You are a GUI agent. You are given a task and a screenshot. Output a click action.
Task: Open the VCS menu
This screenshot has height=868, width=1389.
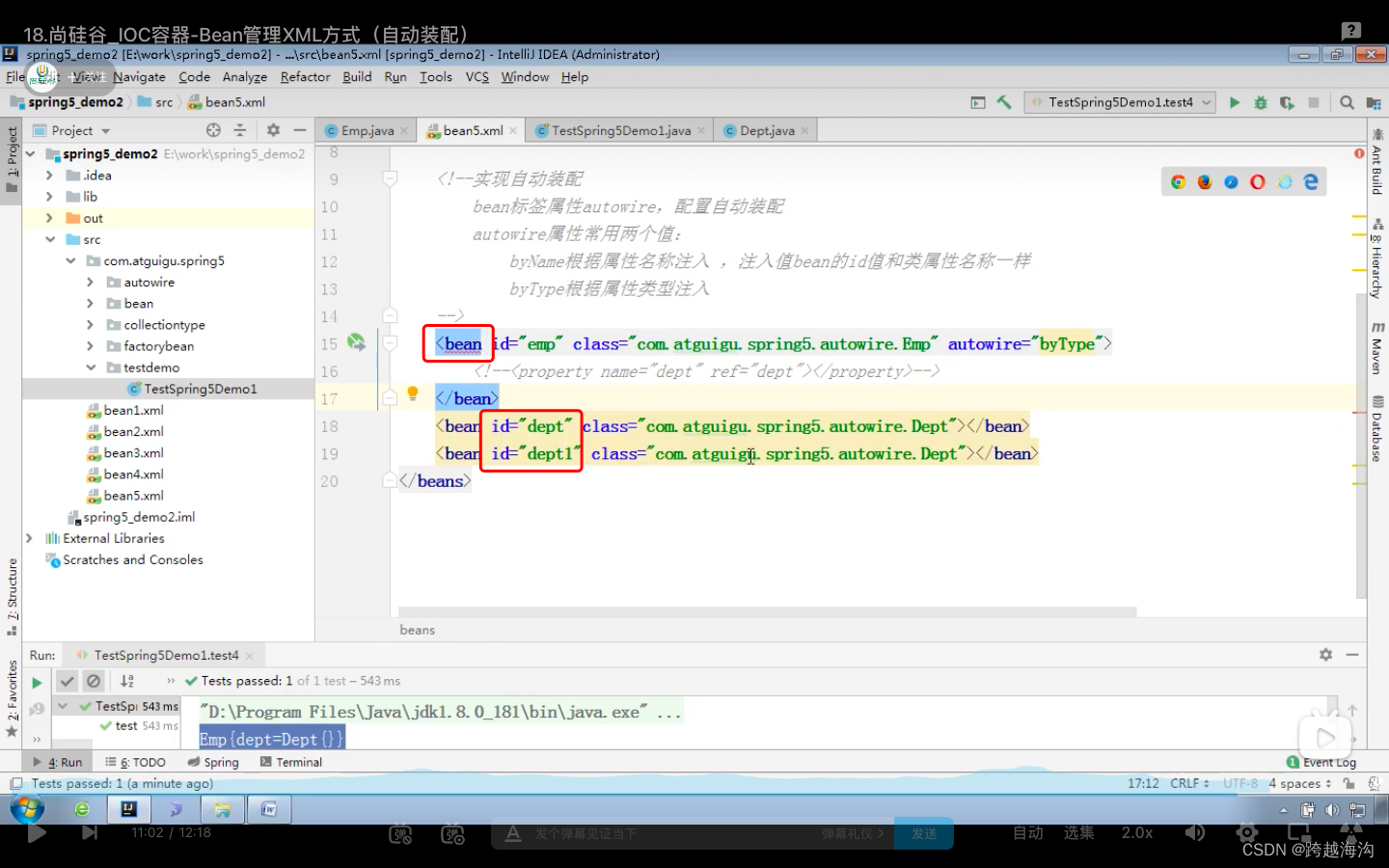477,77
